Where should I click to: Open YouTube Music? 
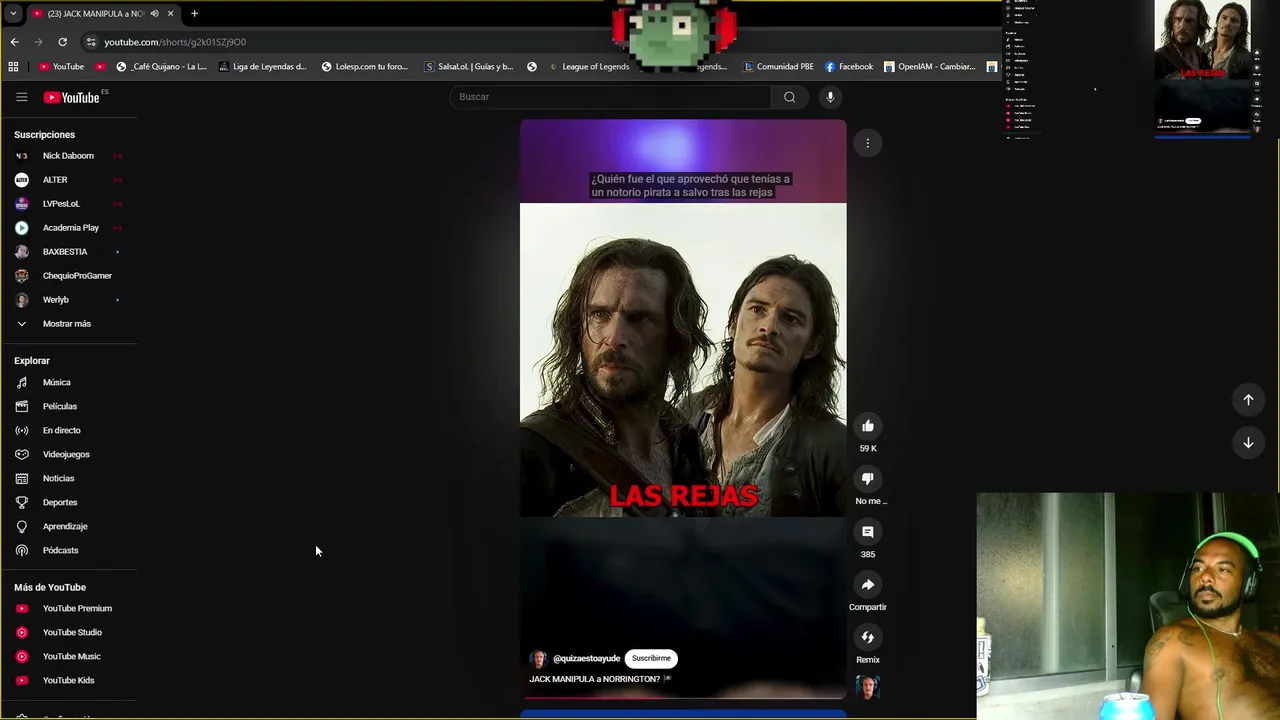click(x=70, y=657)
